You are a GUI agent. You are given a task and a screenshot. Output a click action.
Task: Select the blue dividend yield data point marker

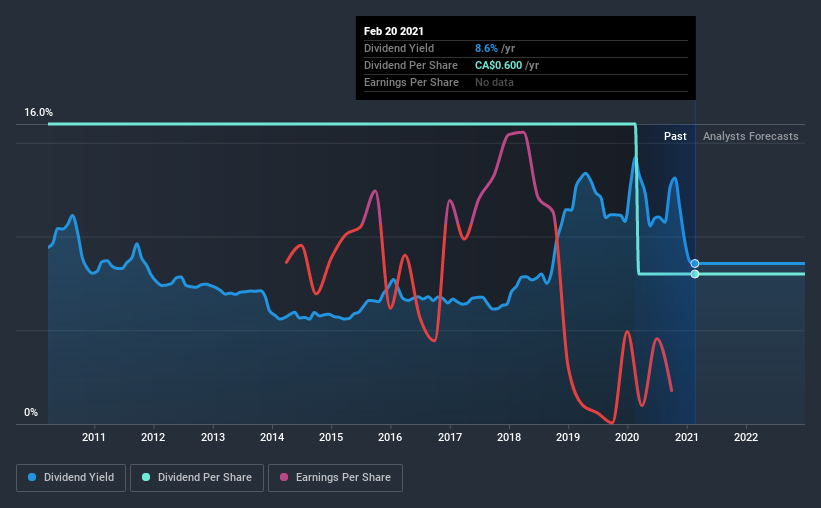(x=695, y=263)
